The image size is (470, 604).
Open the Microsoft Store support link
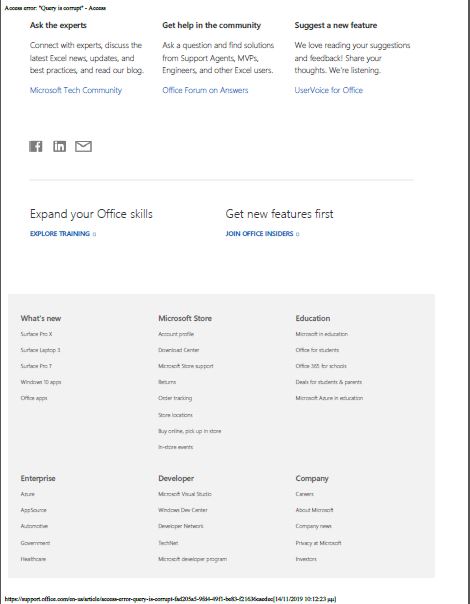pos(186,366)
